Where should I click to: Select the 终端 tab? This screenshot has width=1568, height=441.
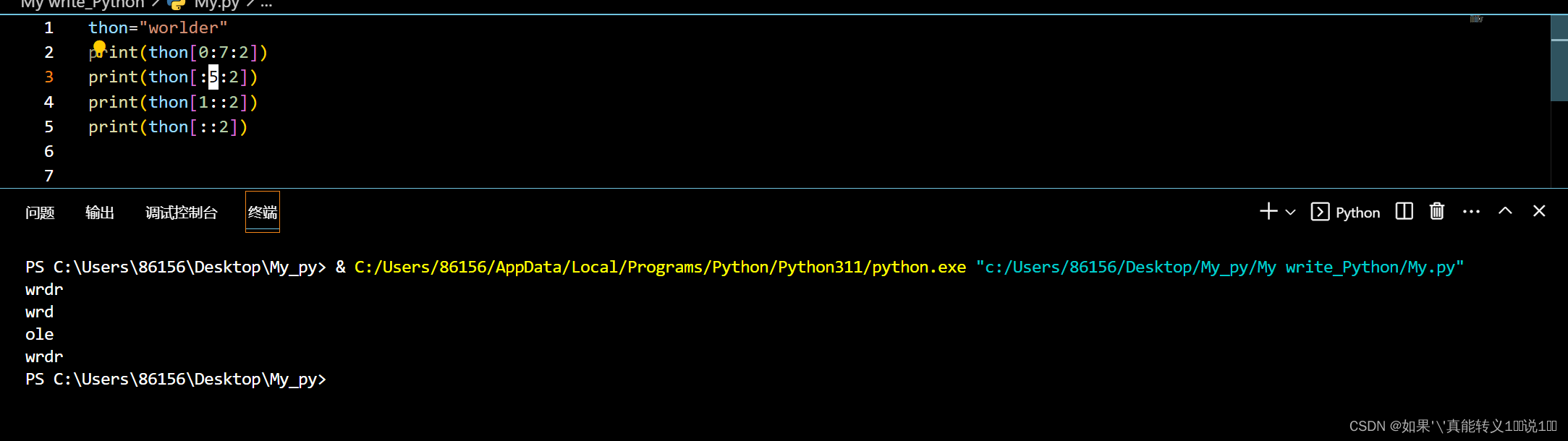click(x=263, y=212)
